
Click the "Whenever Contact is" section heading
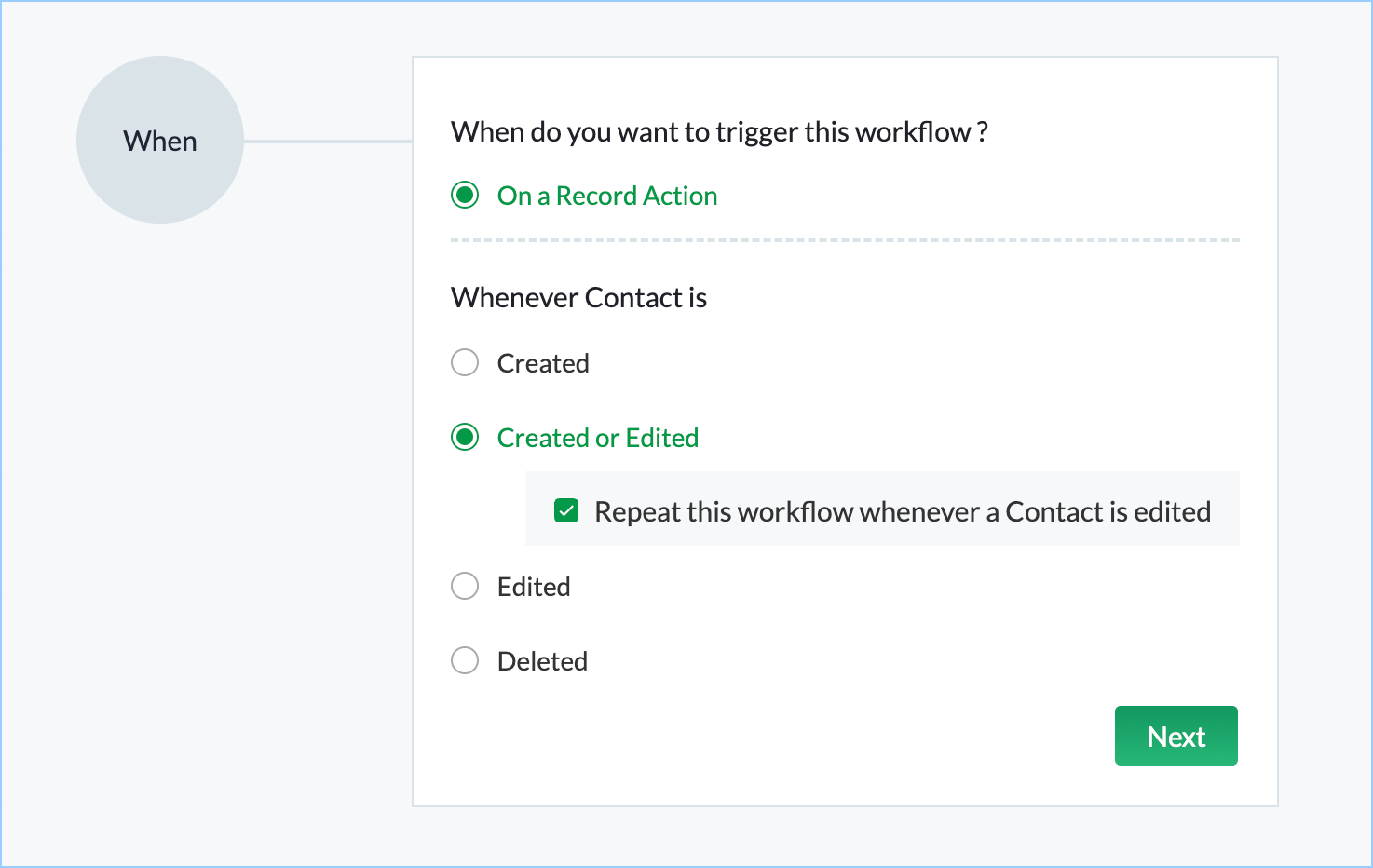tap(578, 298)
